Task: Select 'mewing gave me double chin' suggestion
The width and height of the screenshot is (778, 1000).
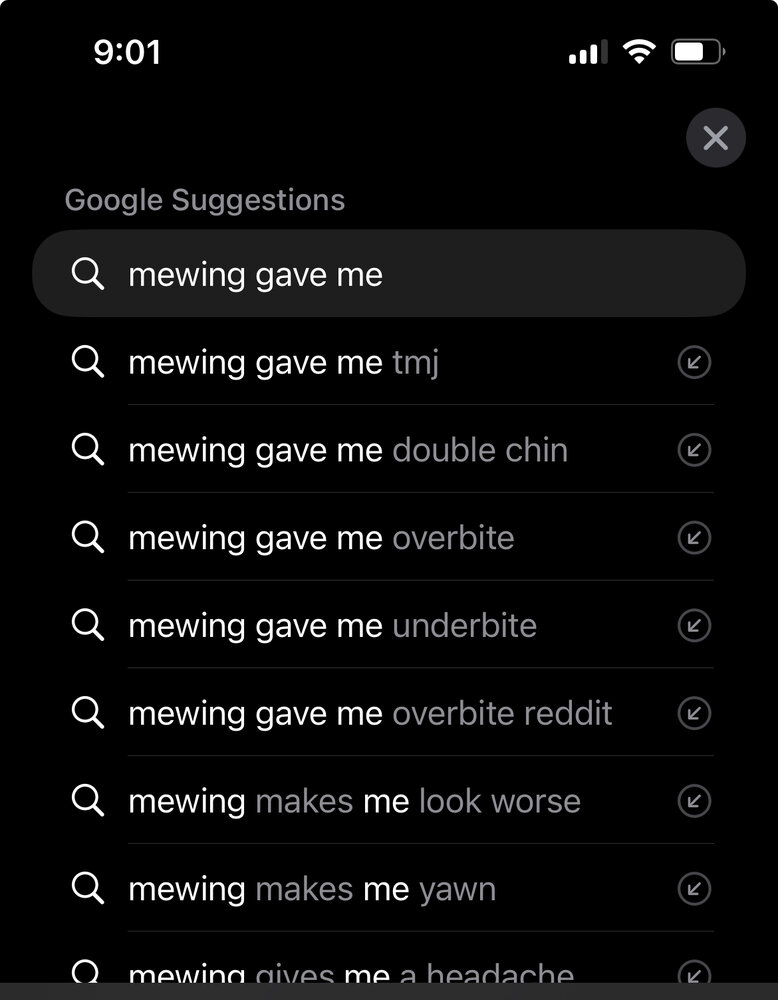Action: [348, 450]
